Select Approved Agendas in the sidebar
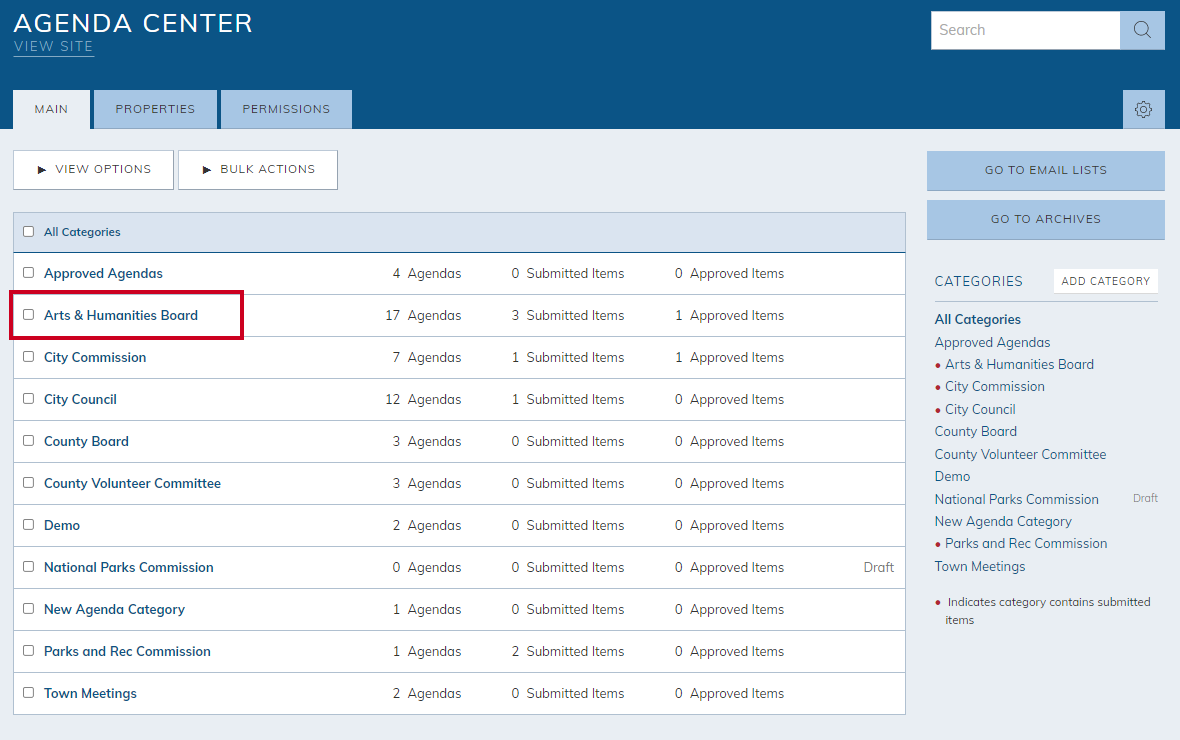Image resolution: width=1180 pixels, height=740 pixels. tap(992, 343)
